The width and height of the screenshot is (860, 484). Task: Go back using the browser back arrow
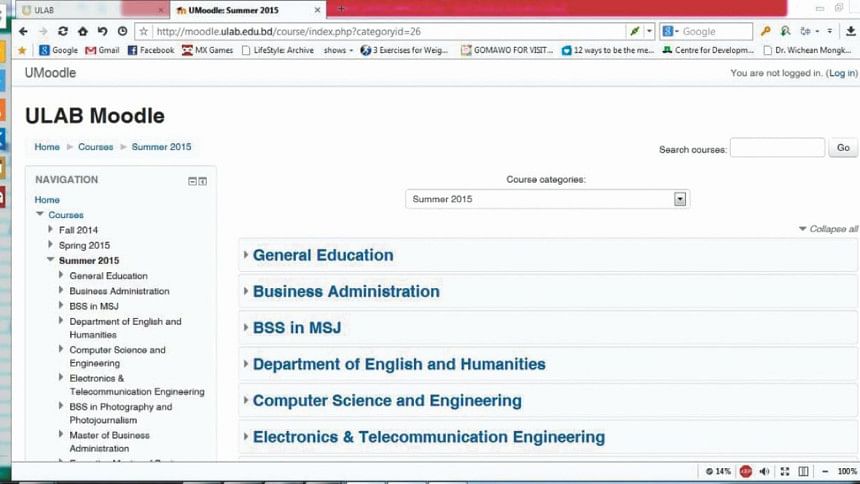[24, 31]
